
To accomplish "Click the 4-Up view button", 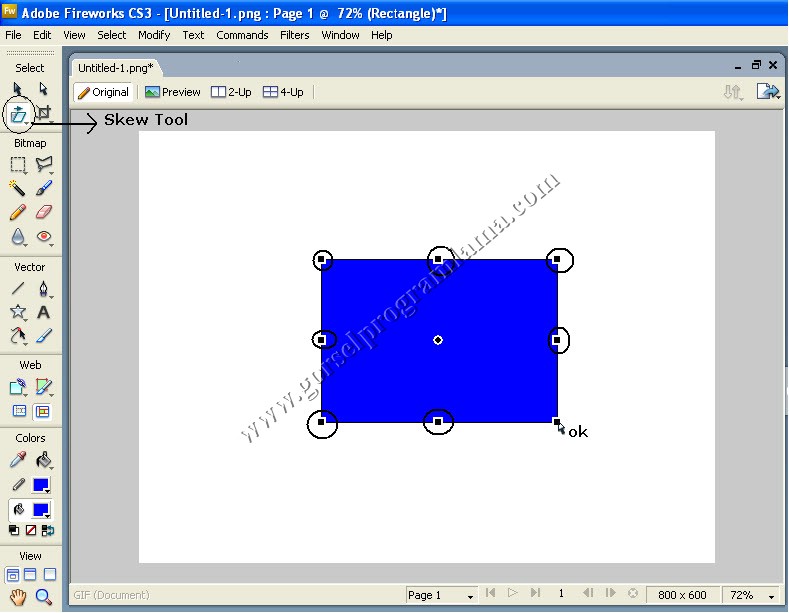I will 283,92.
